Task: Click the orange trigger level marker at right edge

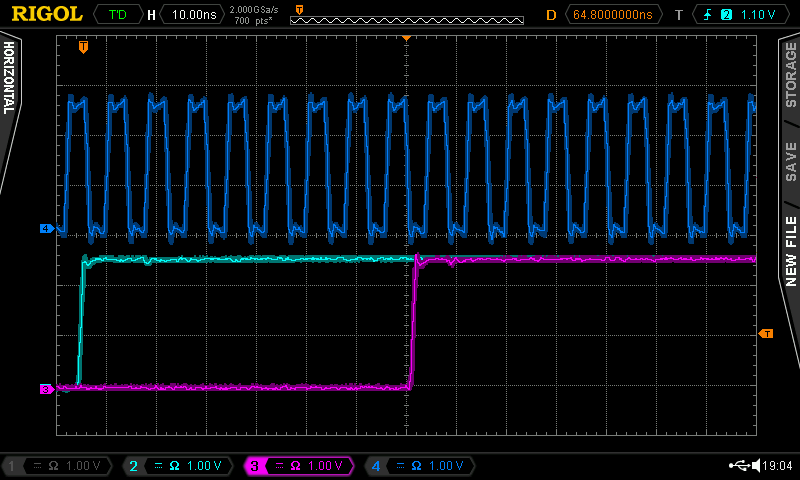Action: (766, 333)
